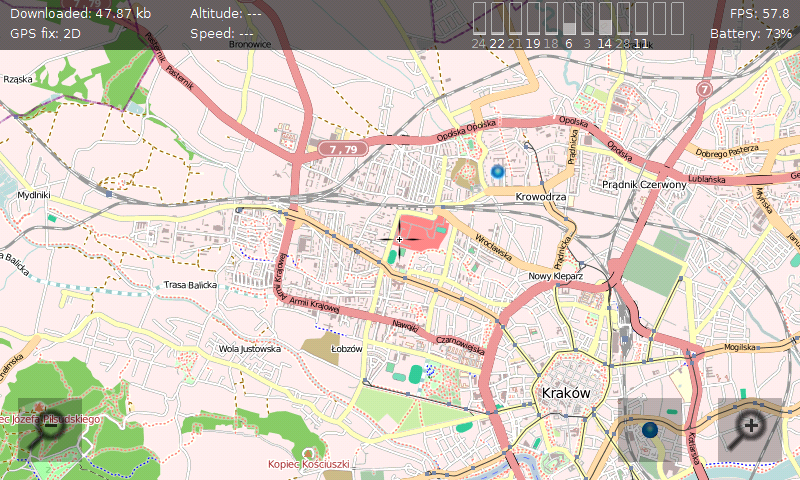The height and width of the screenshot is (480, 800).
Task: Click the blue location marker near Krowodrza
Action: click(497, 172)
